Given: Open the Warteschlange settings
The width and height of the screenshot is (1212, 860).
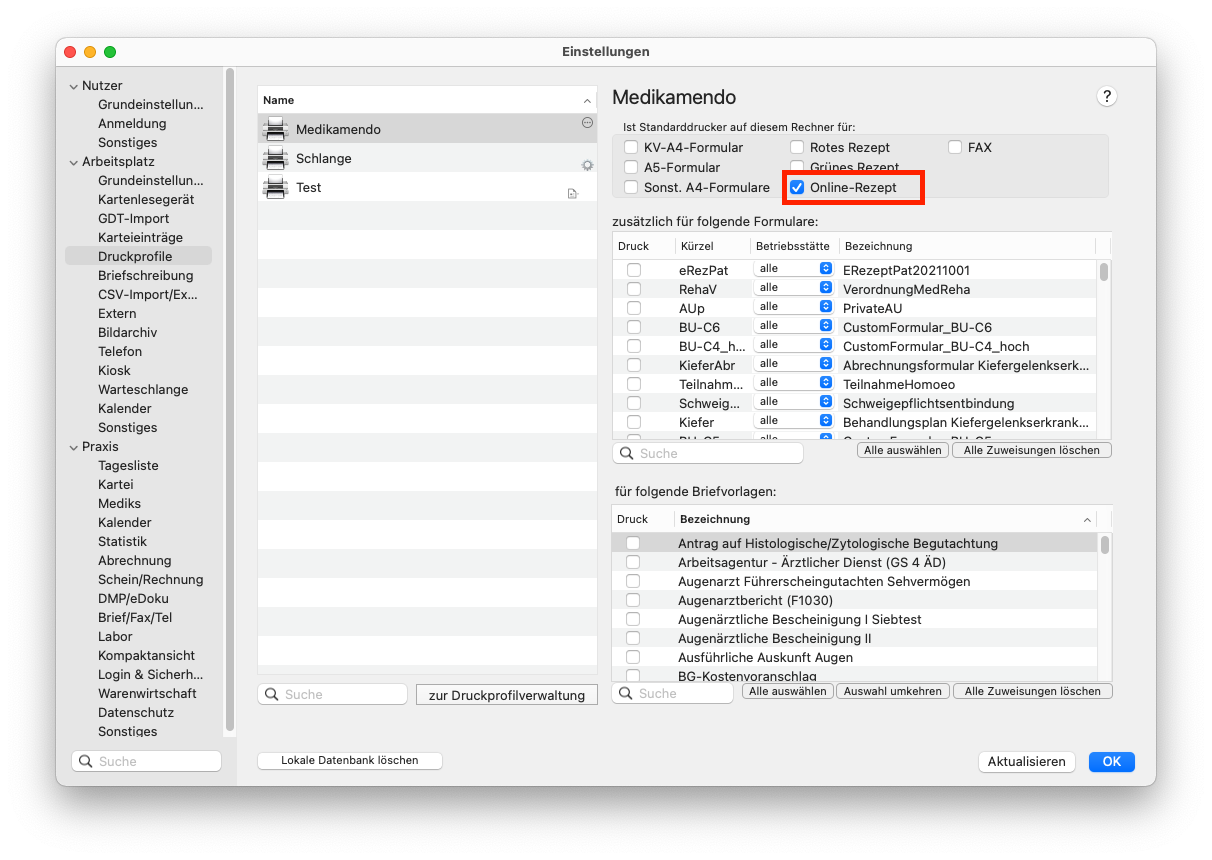Looking at the screenshot, I should (143, 389).
